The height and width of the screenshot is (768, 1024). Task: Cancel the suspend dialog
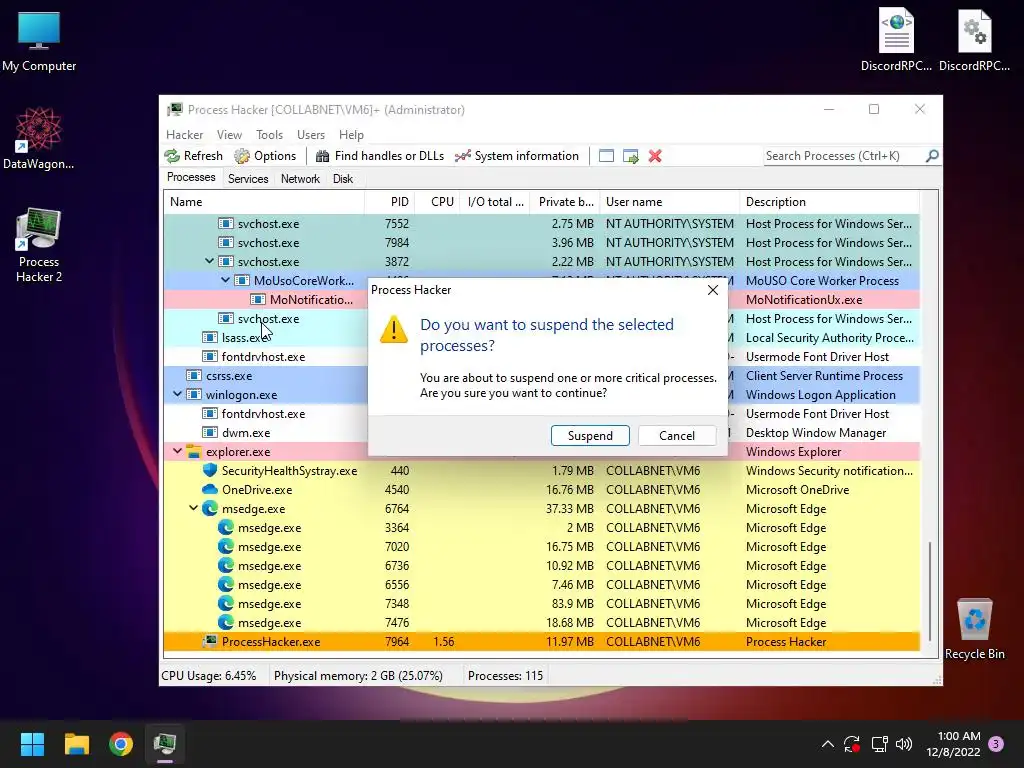(677, 436)
